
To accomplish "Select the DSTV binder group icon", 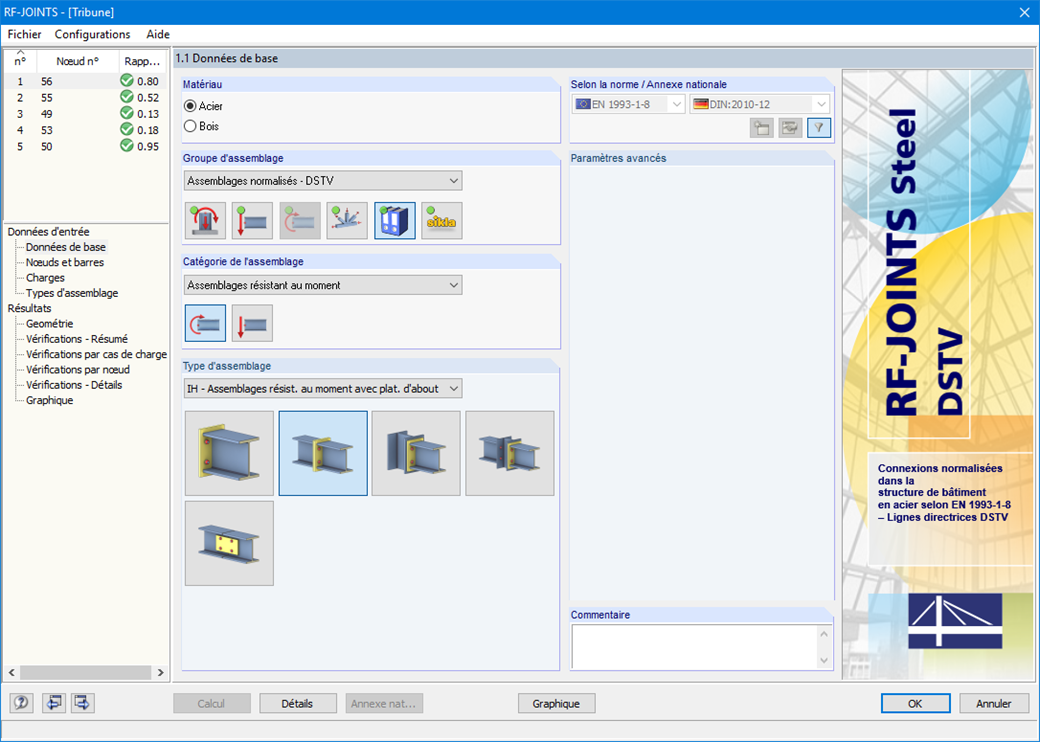I will tap(395, 221).
